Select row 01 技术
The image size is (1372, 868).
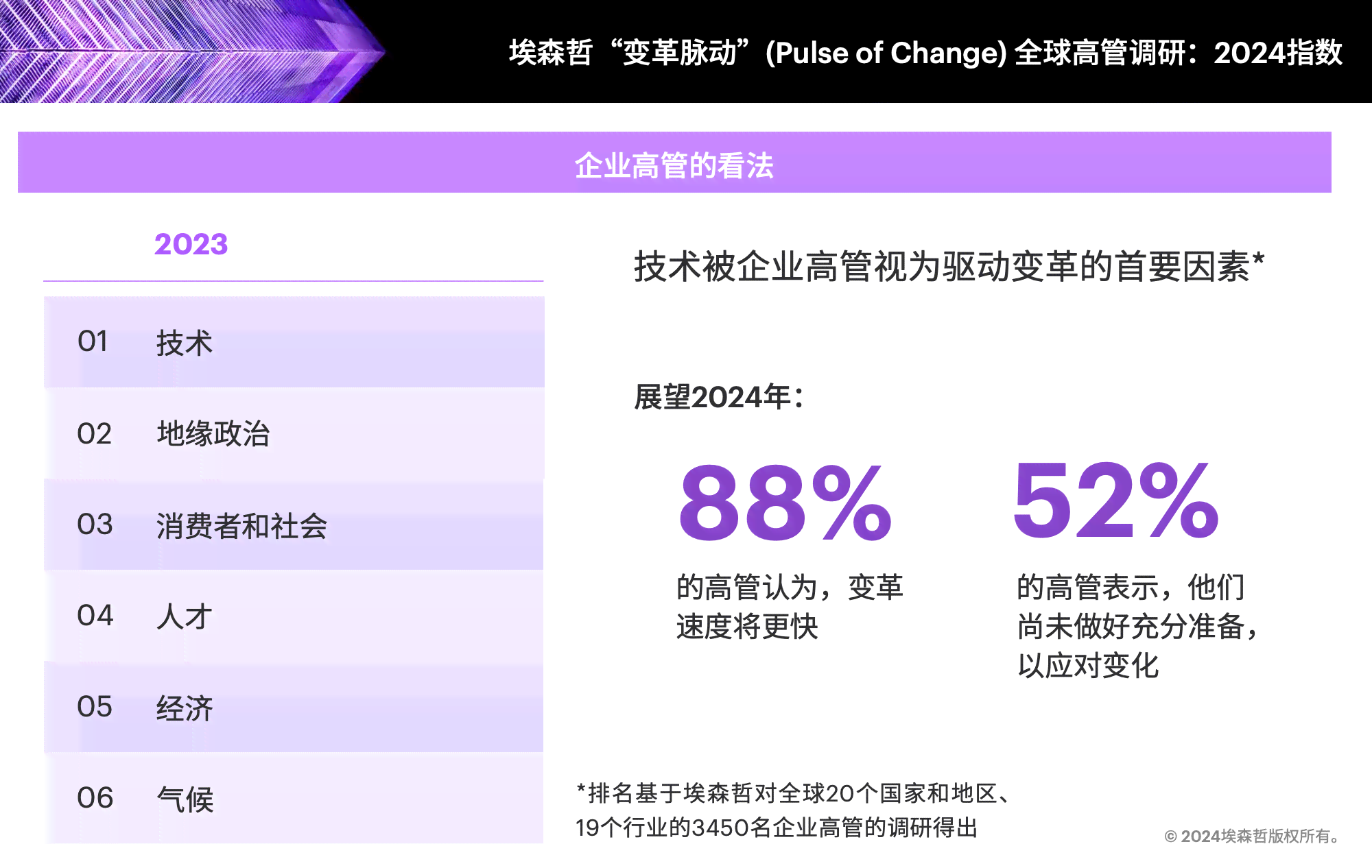[x=294, y=342]
